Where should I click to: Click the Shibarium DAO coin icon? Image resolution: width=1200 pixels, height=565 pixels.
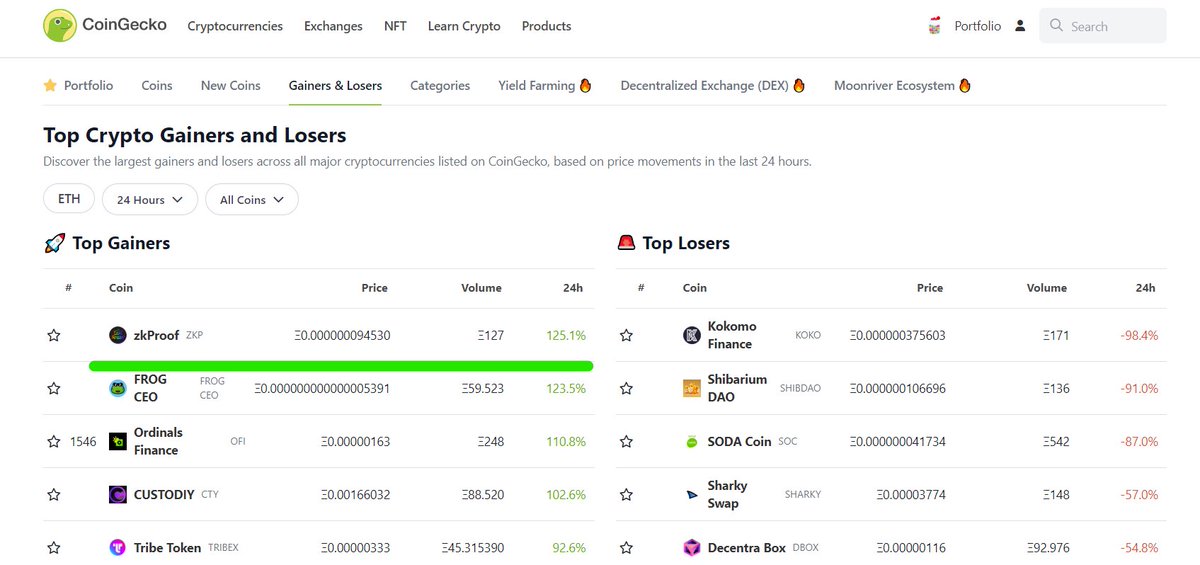coord(692,388)
